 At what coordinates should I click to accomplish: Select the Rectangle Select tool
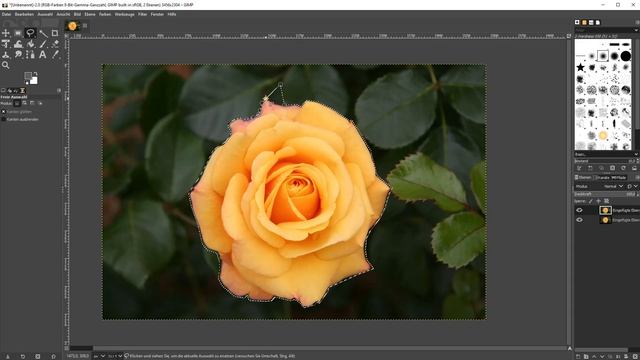click(18, 33)
